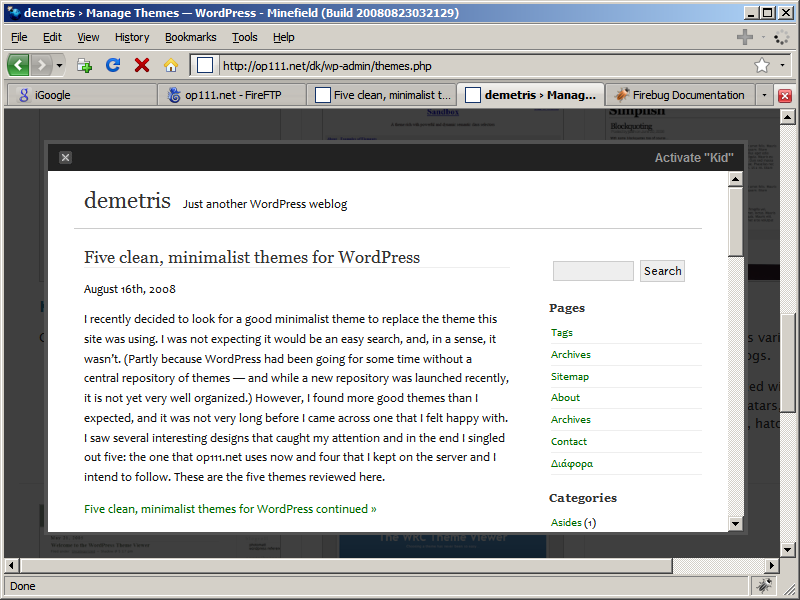Click the horizontal scrollbar right arrow
Screen dimensions: 800x600
(771, 565)
